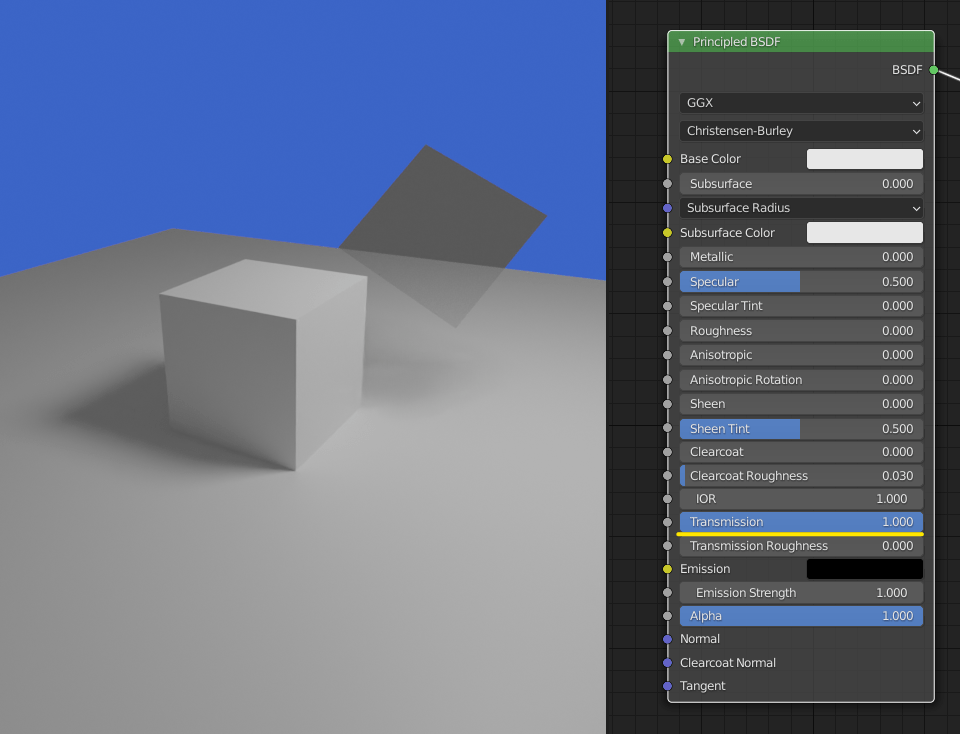Open the Christensen-Burley subsurface method dropdown
Image resolution: width=960 pixels, height=734 pixels.
800,131
